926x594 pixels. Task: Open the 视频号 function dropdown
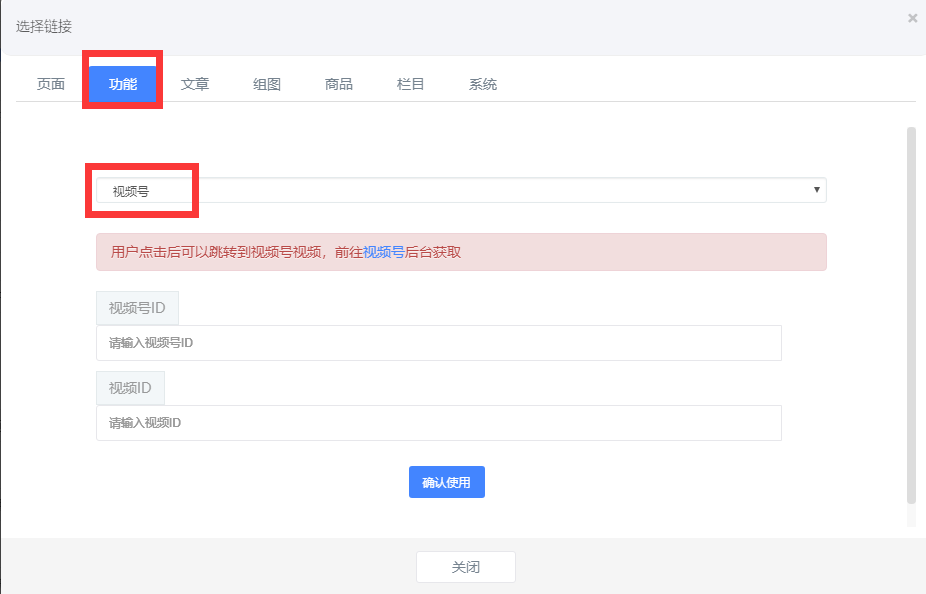coord(460,190)
